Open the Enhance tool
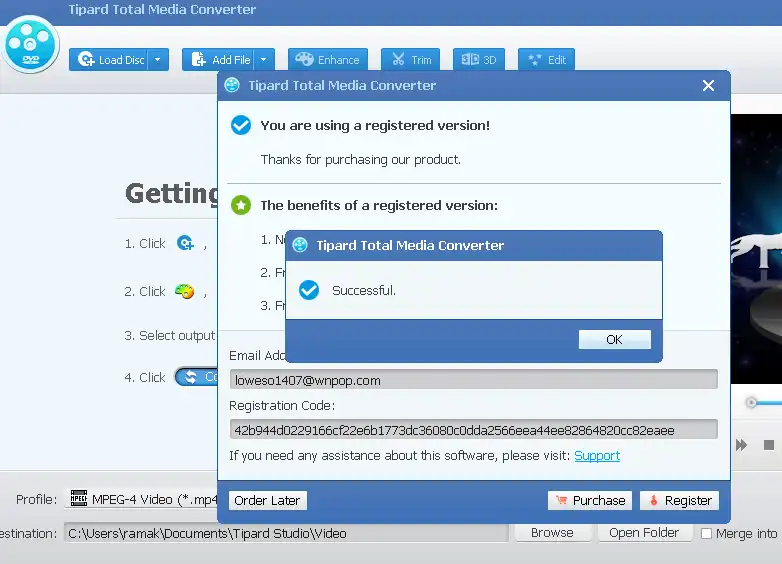The width and height of the screenshot is (782, 564). [327, 60]
